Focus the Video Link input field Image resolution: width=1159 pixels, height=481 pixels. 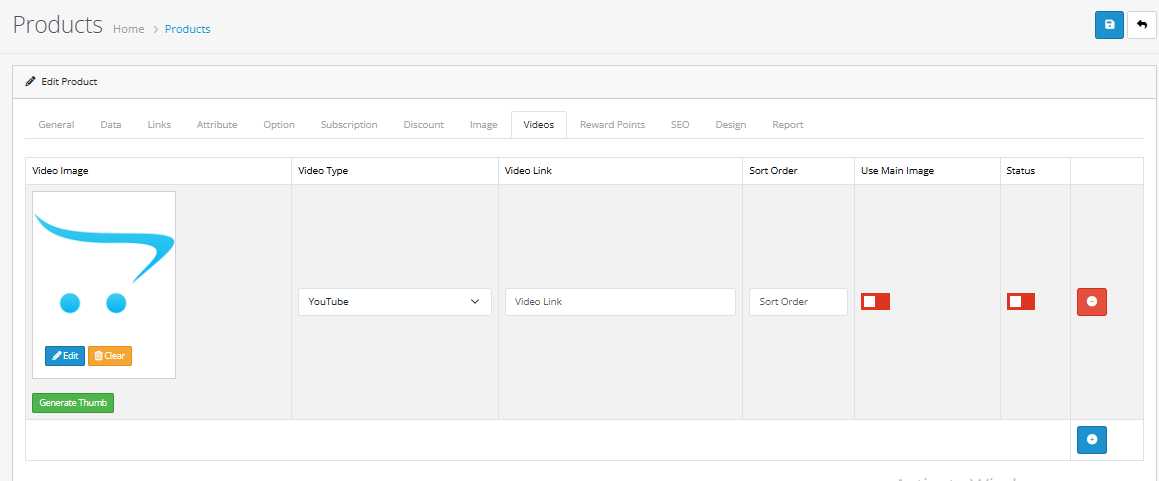620,301
